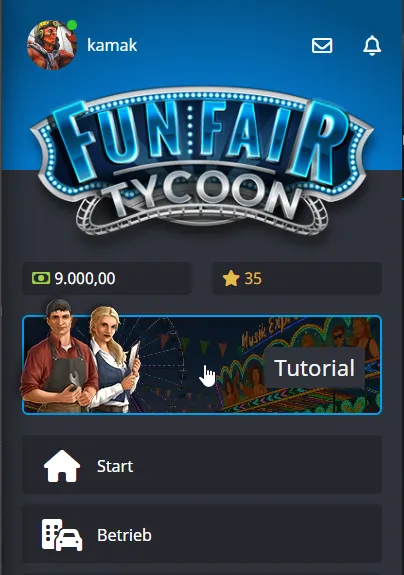Open the mail inbox envelope icon
The width and height of the screenshot is (404, 575).
[x=322, y=46]
